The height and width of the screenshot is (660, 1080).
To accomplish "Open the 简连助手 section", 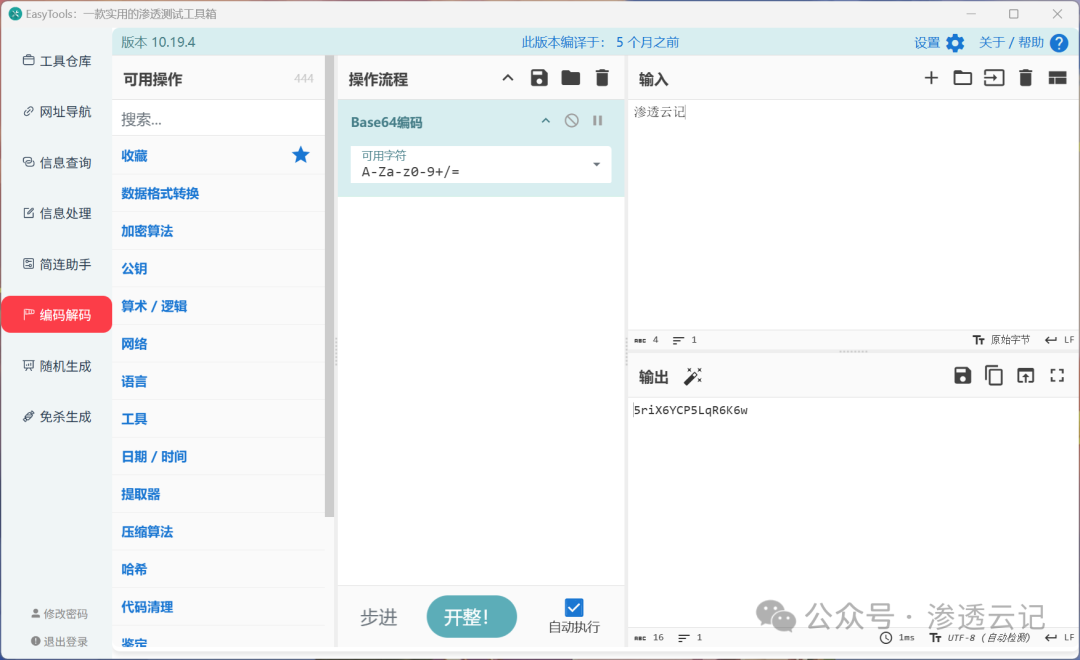I will pos(57,264).
